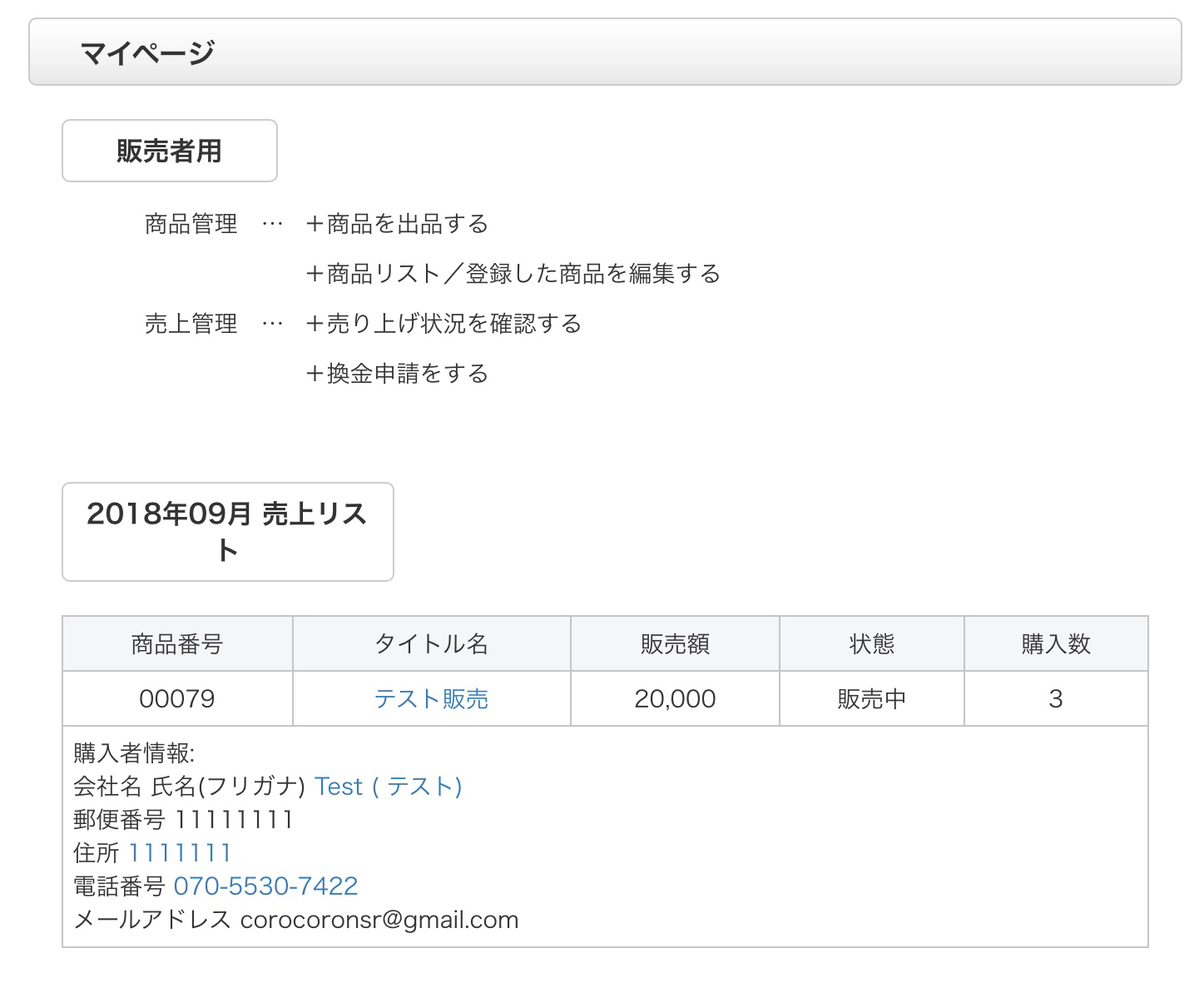Click the 商品番号 column header

pyautogui.click(x=177, y=643)
